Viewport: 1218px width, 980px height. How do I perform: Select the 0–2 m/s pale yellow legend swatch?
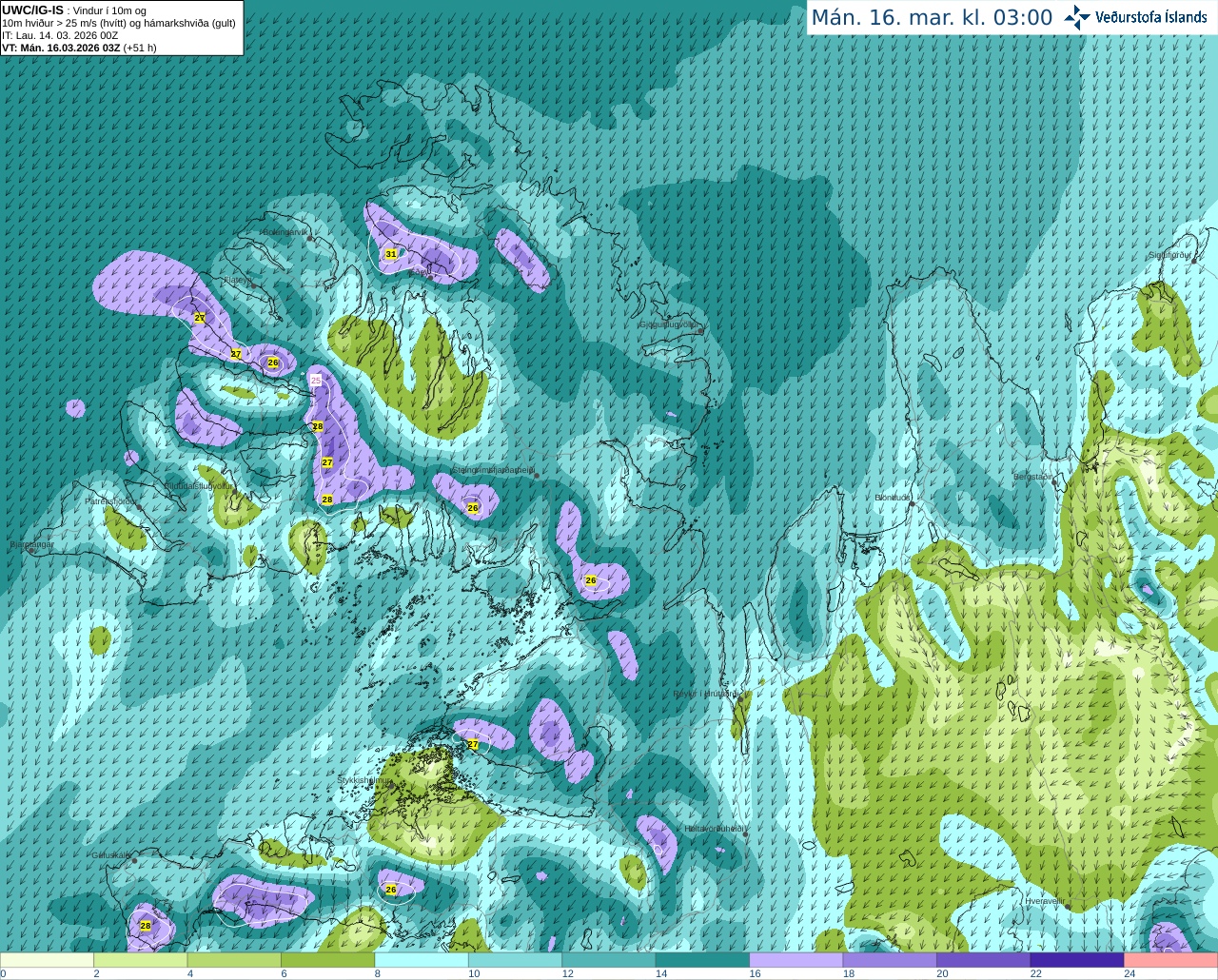47,960
